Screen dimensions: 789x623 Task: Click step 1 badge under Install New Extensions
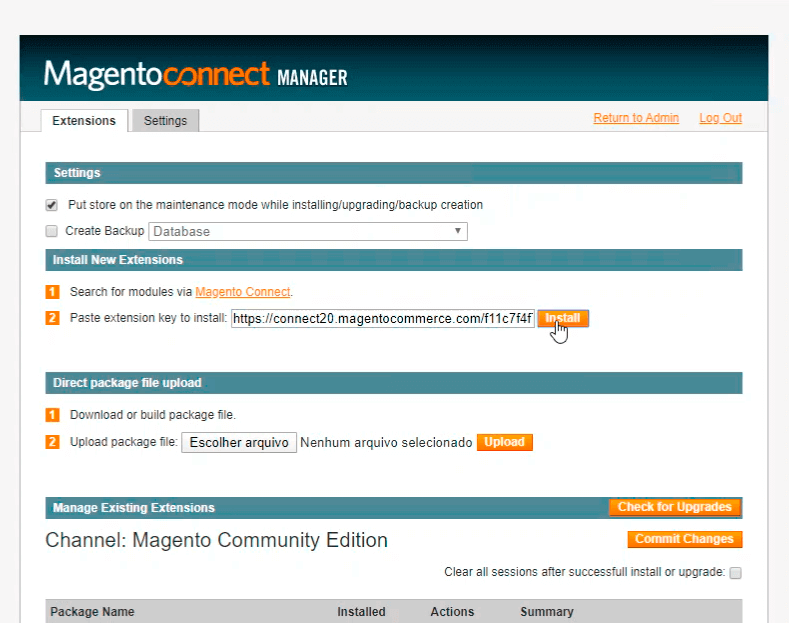pyautogui.click(x=52, y=292)
